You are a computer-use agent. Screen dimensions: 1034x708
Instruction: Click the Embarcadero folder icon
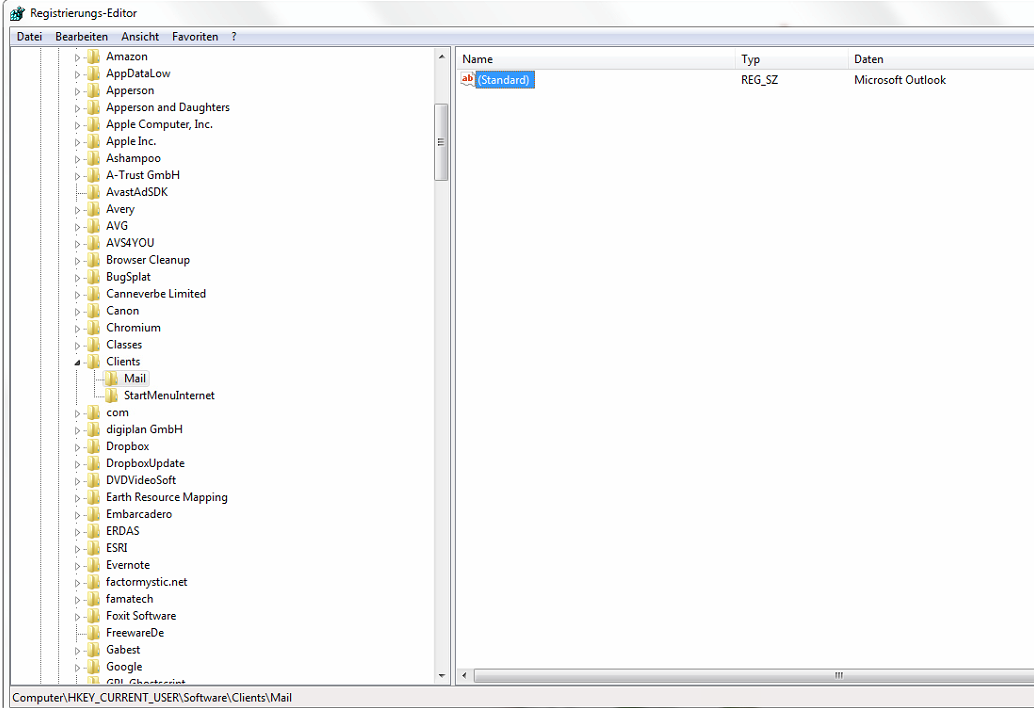click(x=94, y=514)
